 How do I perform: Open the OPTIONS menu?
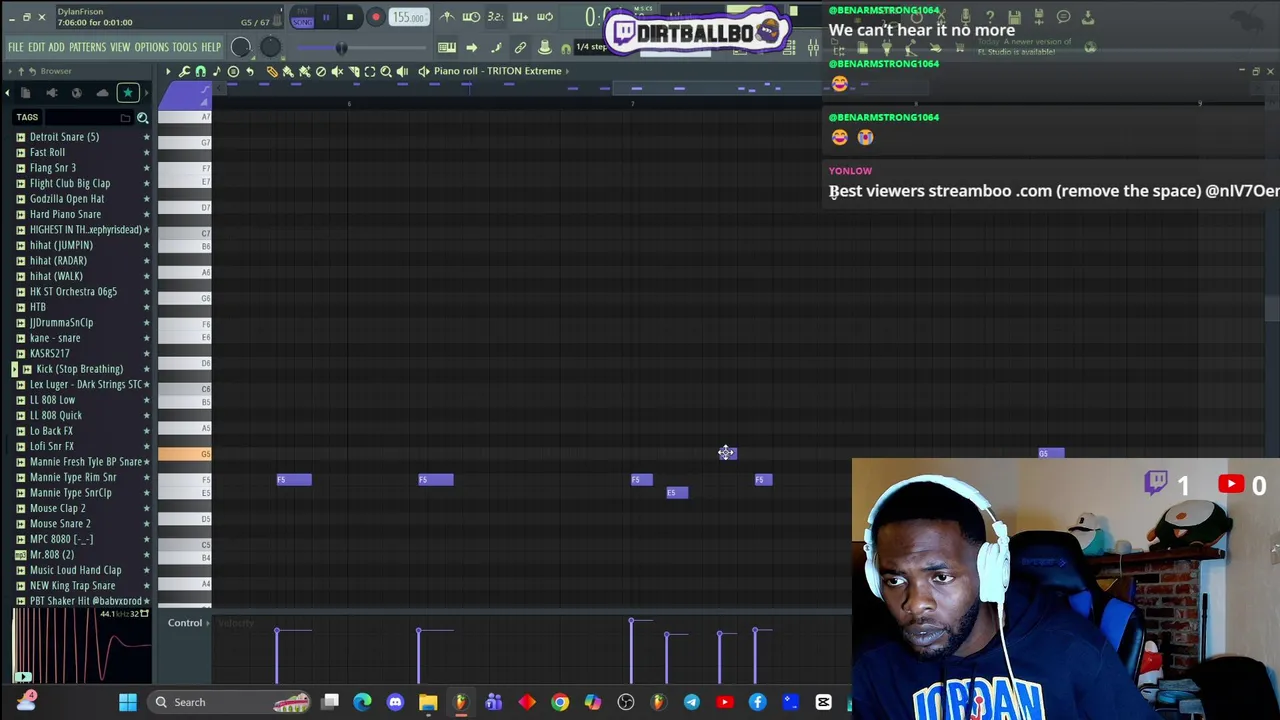click(x=151, y=47)
